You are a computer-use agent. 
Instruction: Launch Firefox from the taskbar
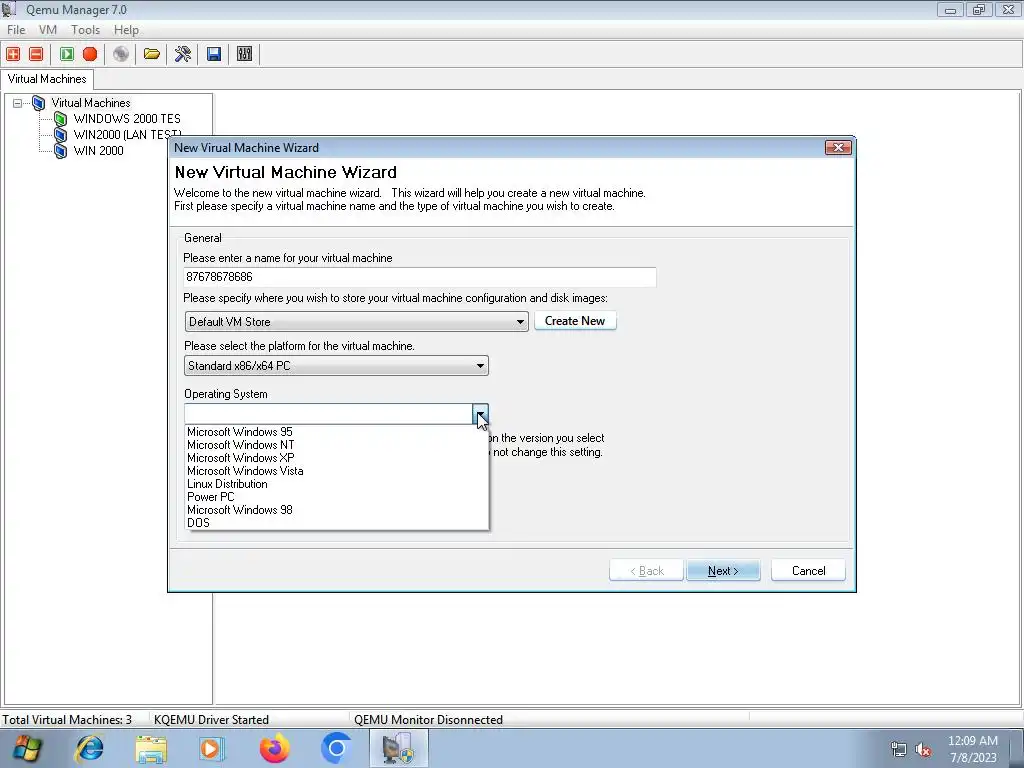click(274, 748)
